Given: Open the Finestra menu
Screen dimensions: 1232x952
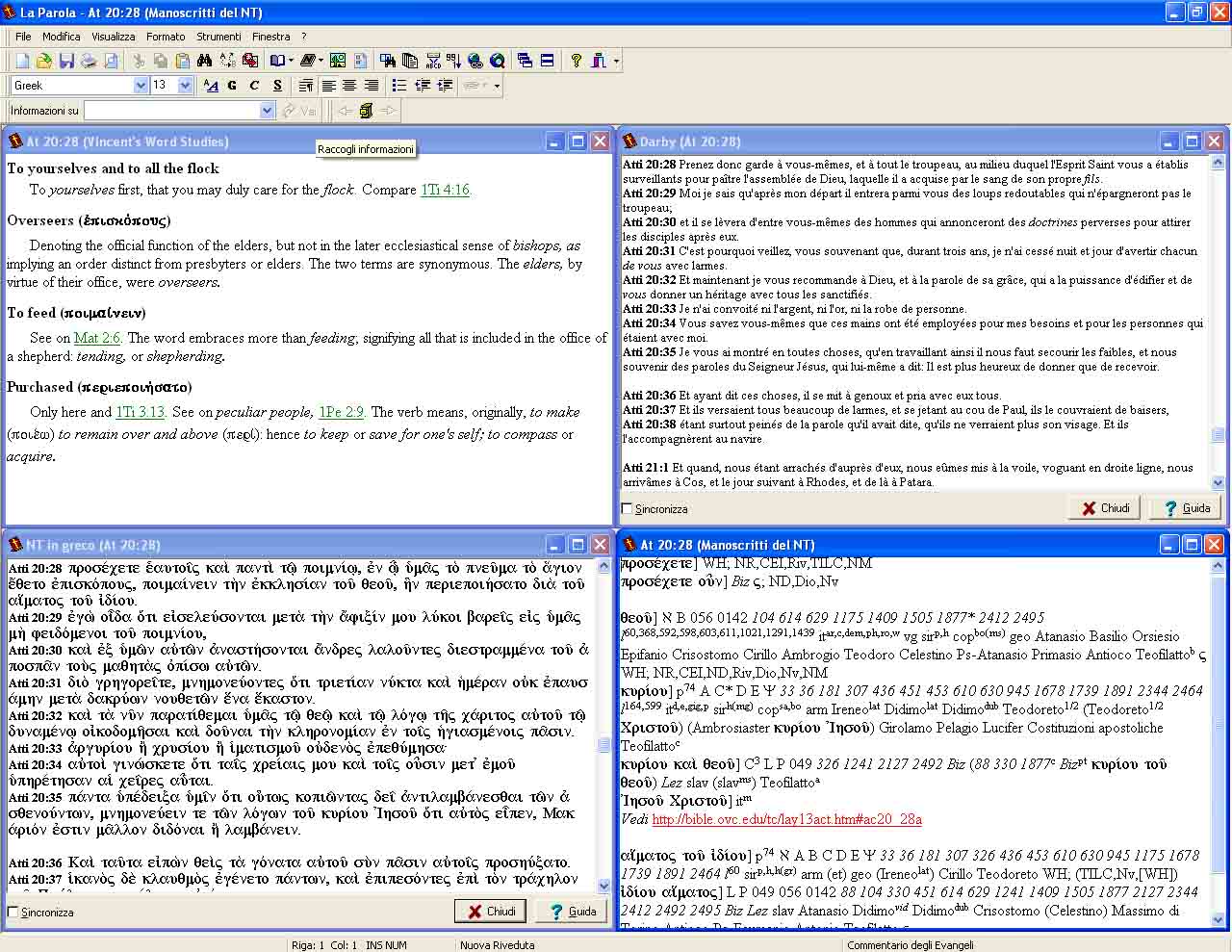Looking at the screenshot, I should click(x=270, y=37).
